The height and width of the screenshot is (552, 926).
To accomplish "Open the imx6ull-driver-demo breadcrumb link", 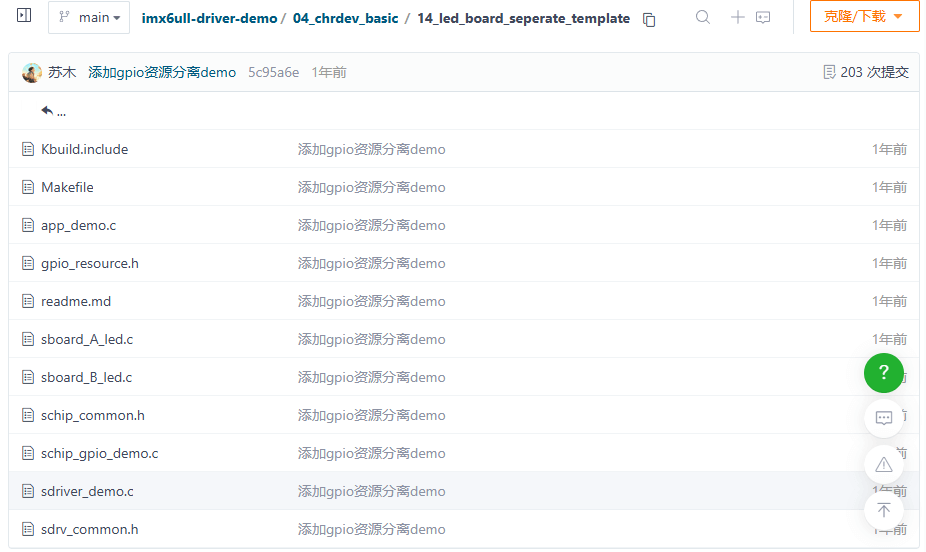I will click(x=209, y=19).
